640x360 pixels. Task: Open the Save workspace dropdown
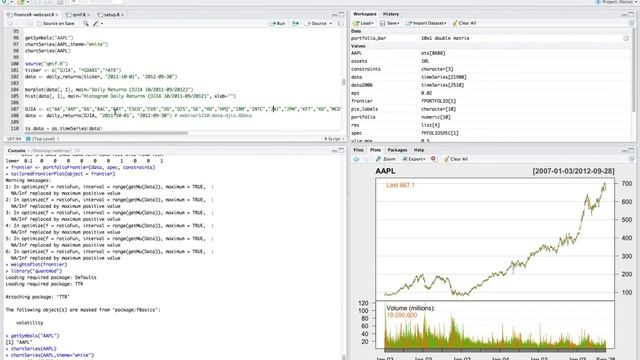pos(389,23)
